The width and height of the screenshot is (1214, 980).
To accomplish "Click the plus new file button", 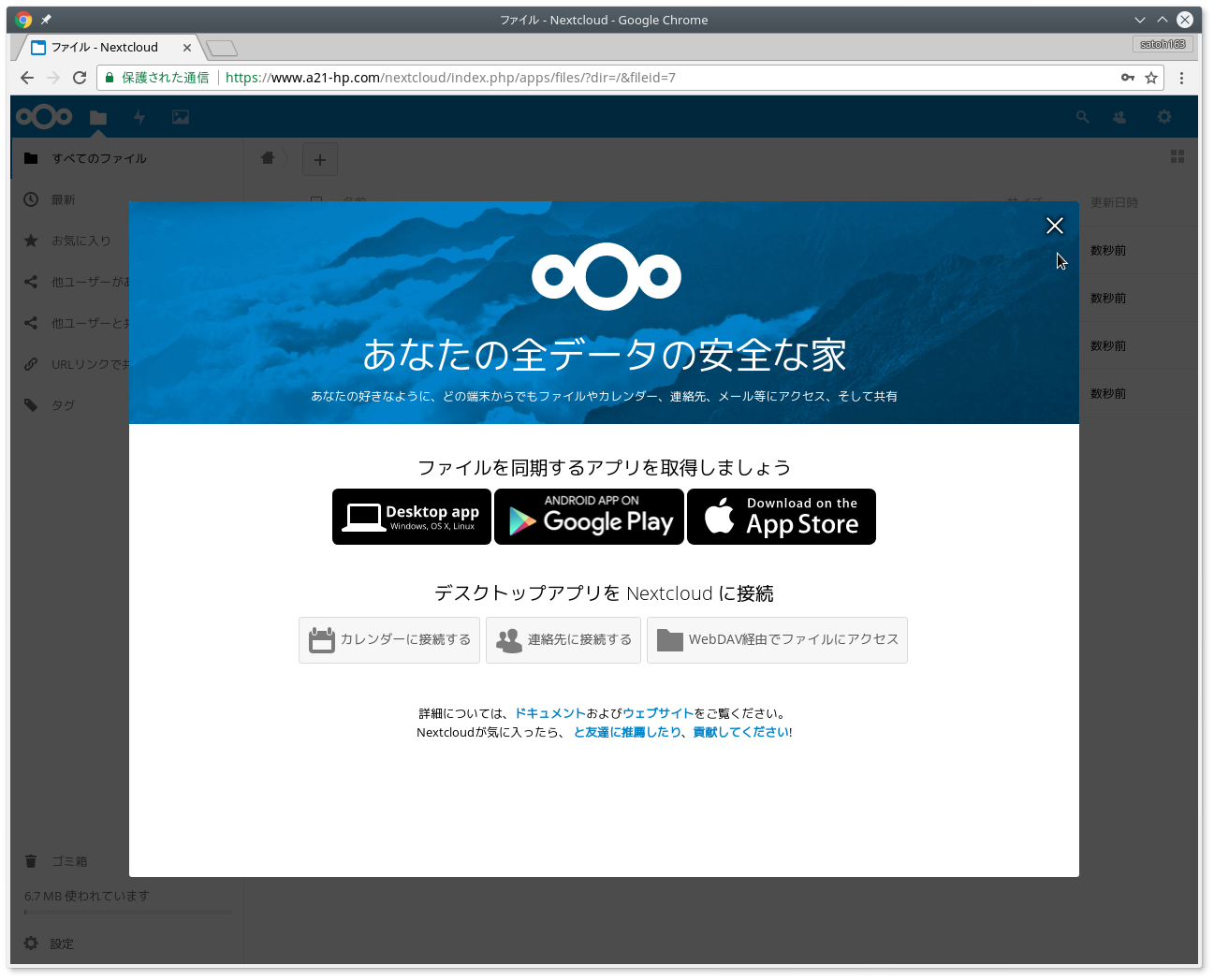I will [320, 160].
